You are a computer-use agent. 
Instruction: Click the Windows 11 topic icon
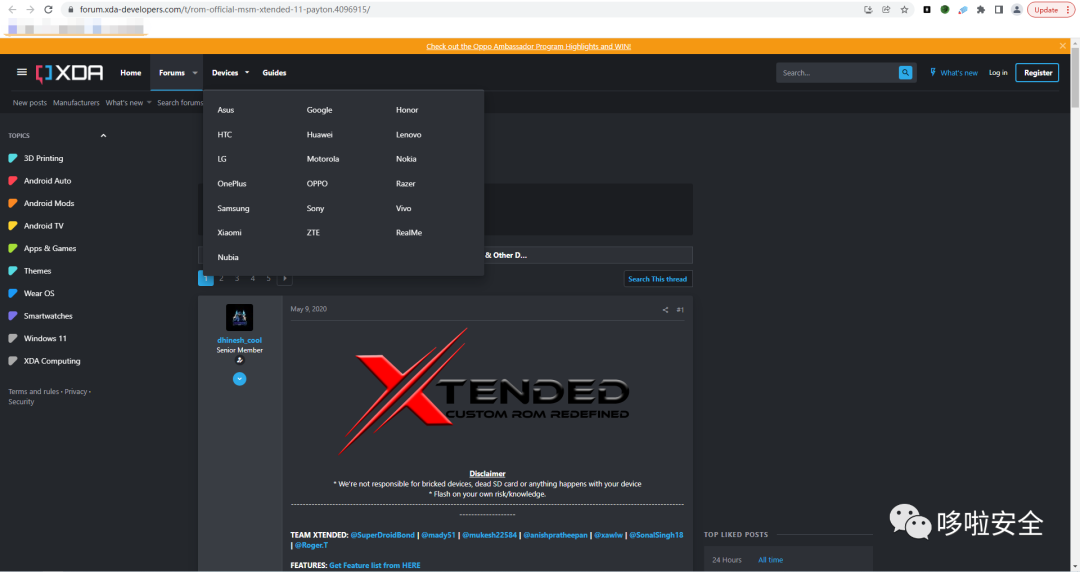[12, 338]
